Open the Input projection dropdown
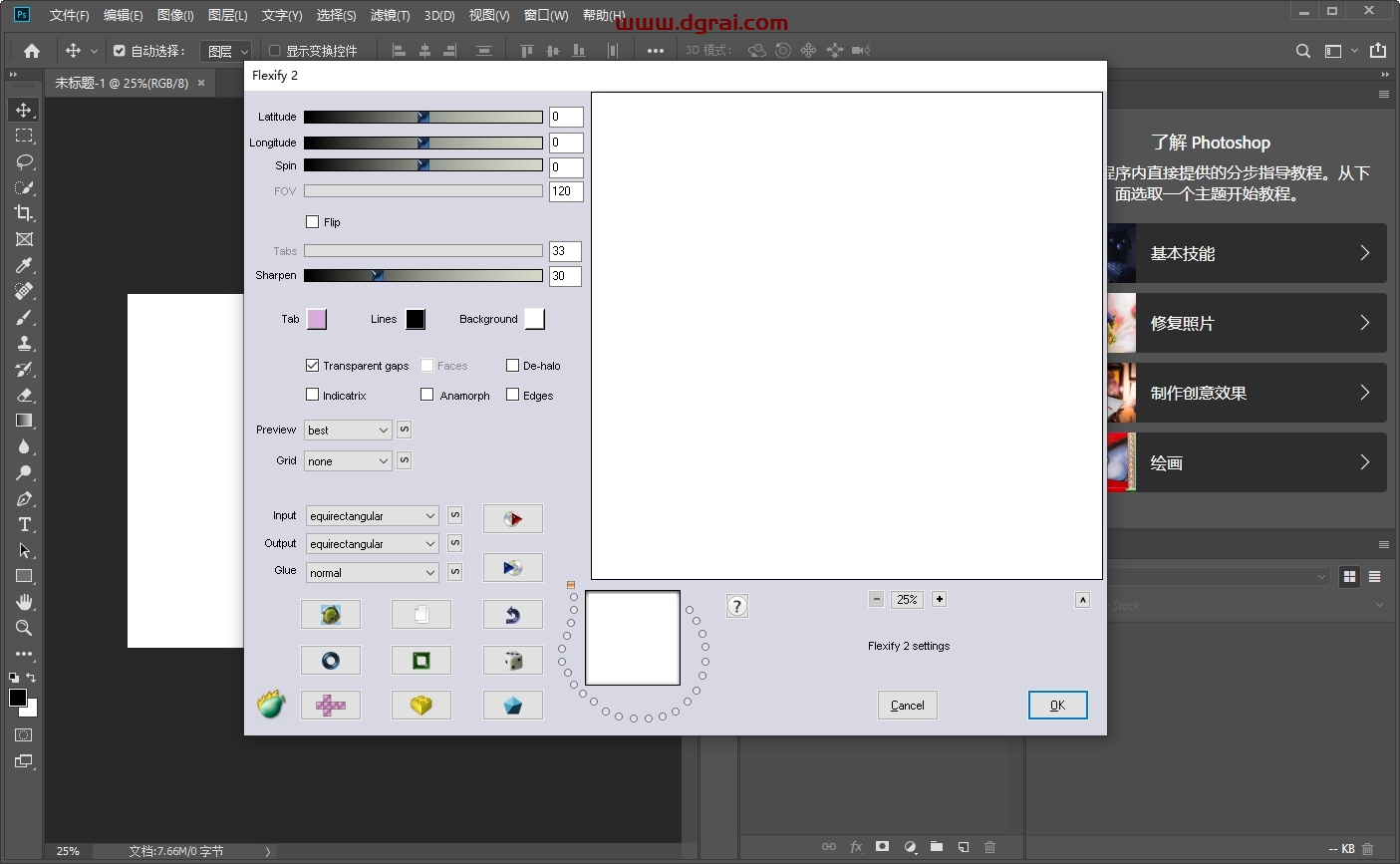 coord(372,516)
